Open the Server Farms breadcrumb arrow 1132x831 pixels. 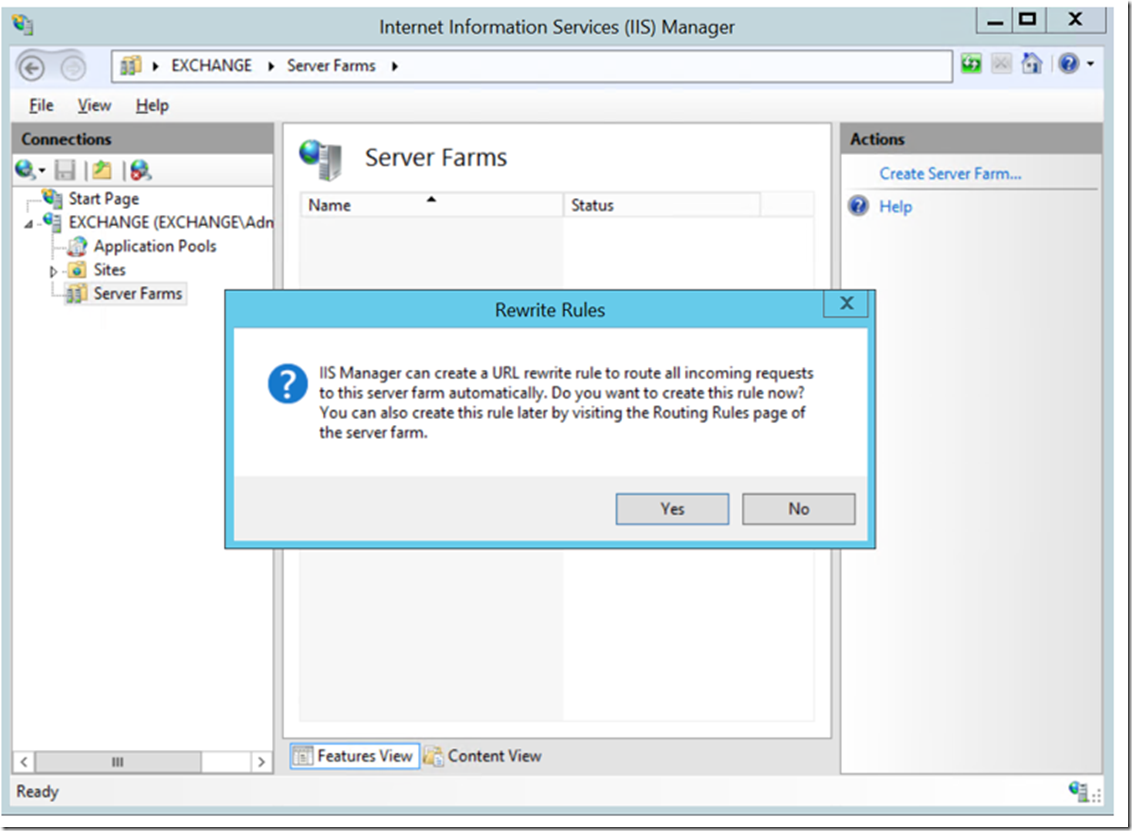[394, 66]
